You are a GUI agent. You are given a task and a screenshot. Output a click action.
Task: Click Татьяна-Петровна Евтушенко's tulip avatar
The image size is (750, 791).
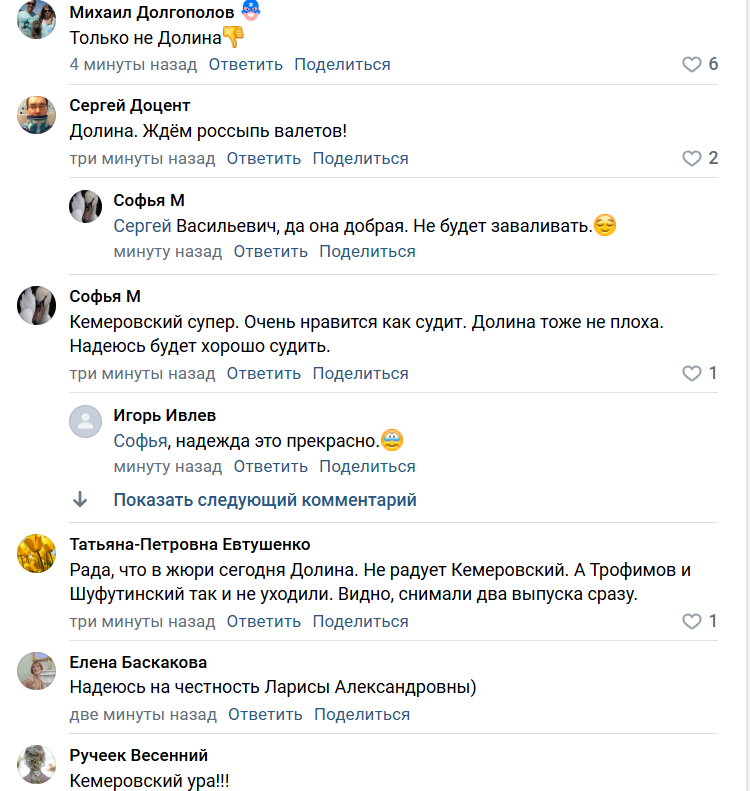37,553
